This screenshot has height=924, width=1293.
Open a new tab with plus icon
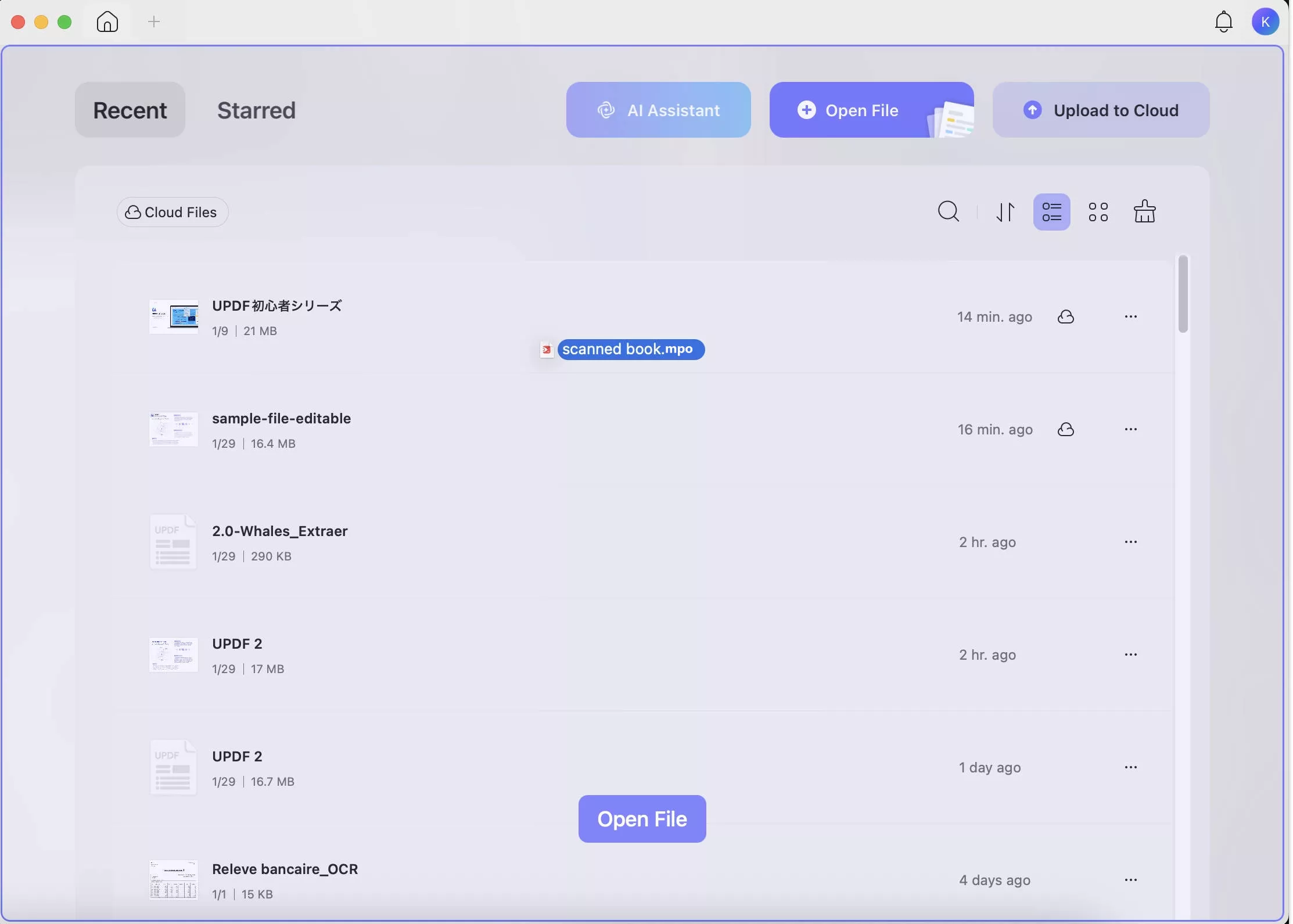coord(154,22)
